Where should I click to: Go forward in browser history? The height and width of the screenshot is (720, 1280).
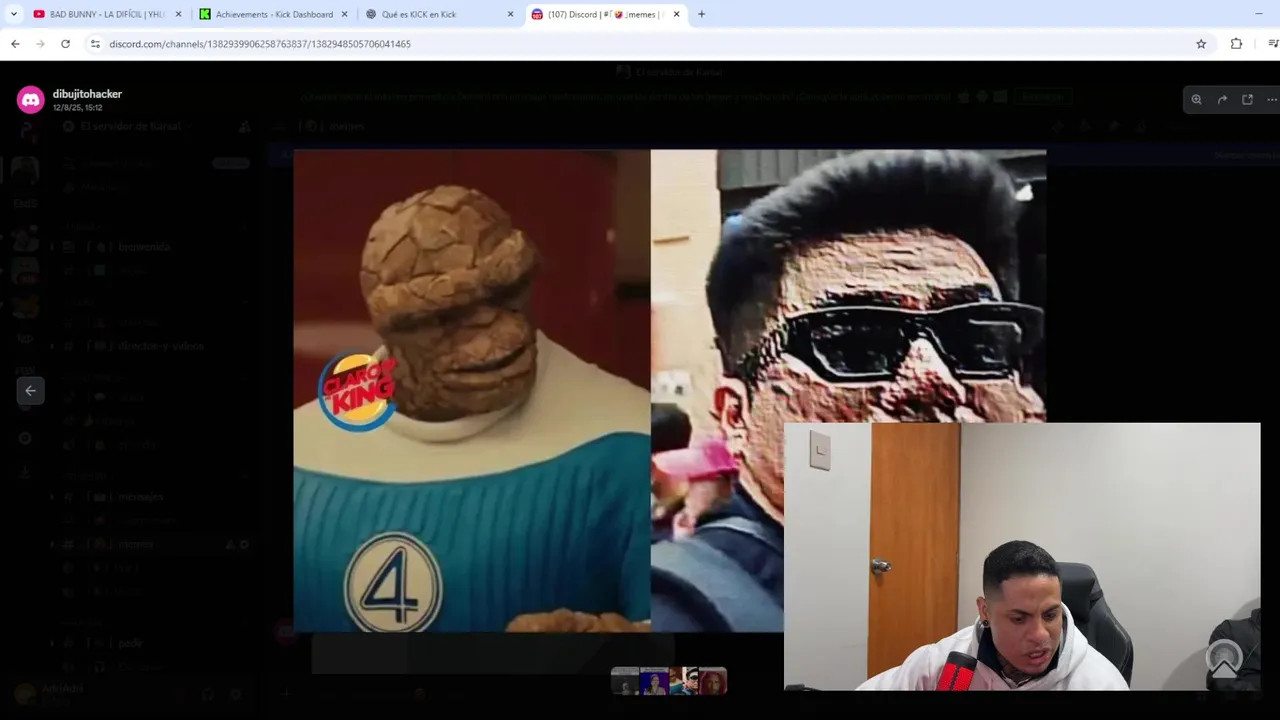(40, 44)
